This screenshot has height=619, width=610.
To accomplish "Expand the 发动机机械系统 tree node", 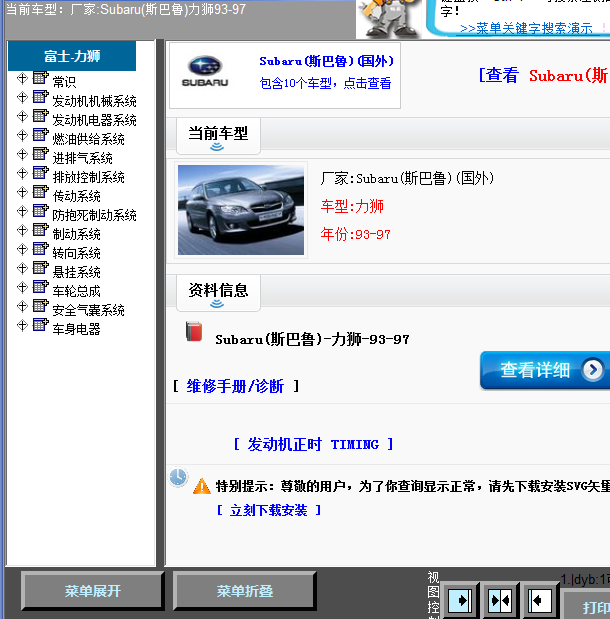I will tap(22, 97).
